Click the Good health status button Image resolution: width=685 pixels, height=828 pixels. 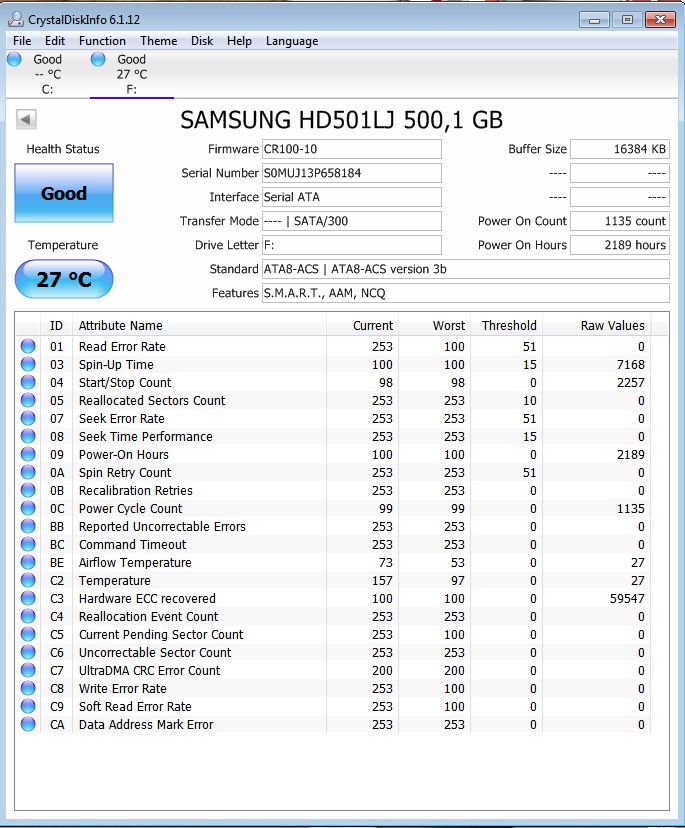(x=64, y=193)
